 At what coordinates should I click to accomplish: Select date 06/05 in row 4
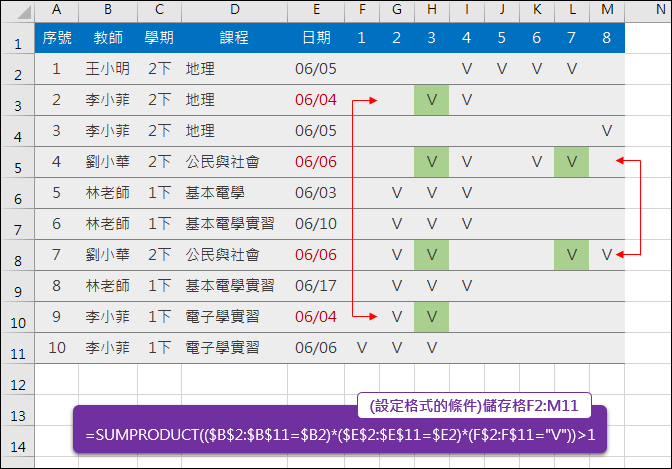[316, 131]
